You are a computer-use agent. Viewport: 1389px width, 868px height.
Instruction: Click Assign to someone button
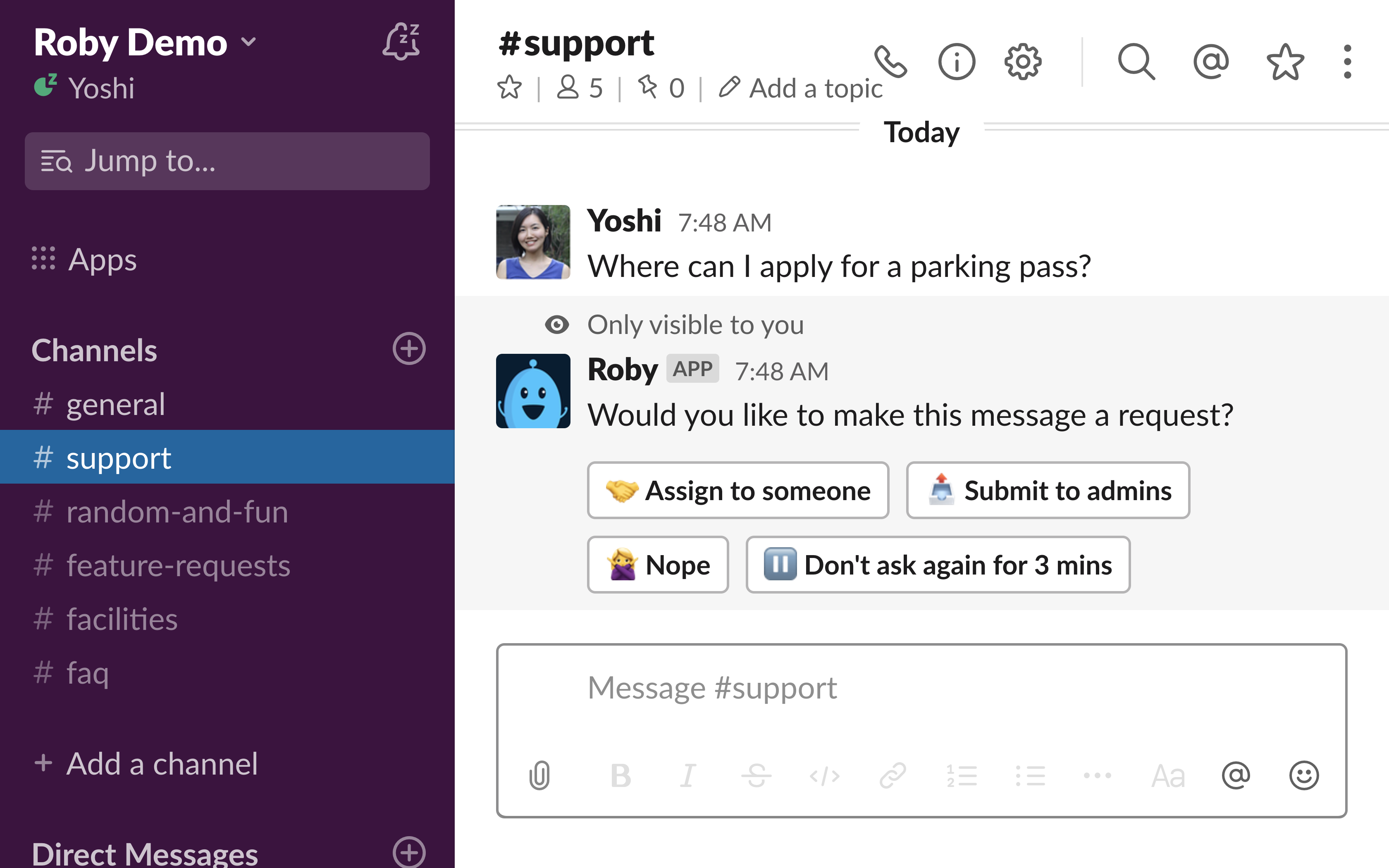pos(737,490)
